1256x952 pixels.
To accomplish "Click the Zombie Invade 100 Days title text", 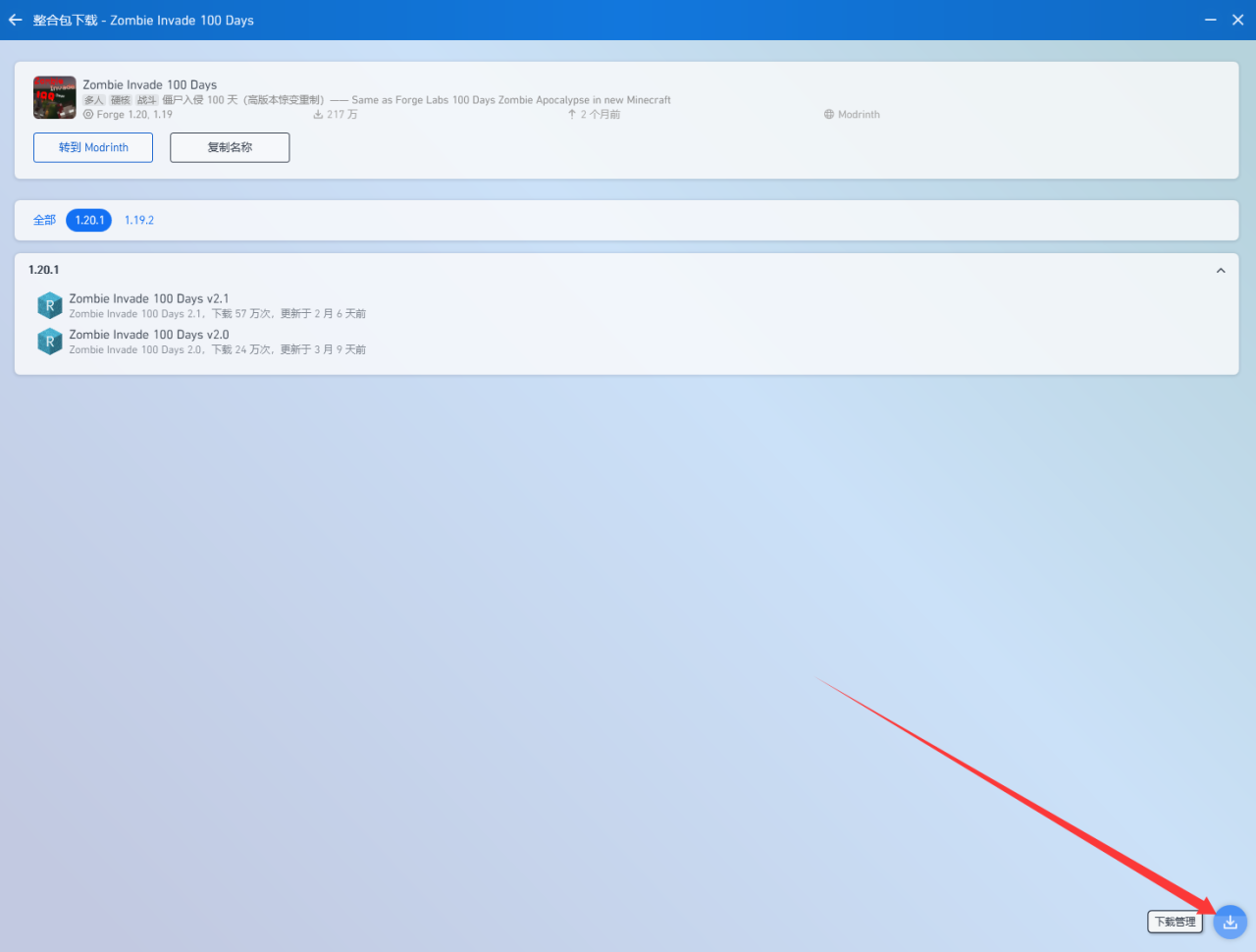I will point(149,84).
